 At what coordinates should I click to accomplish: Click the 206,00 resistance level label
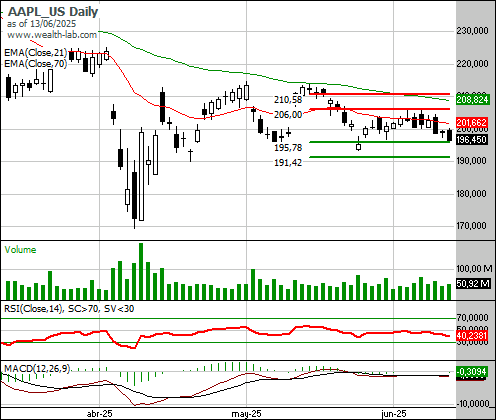pyautogui.click(x=288, y=115)
